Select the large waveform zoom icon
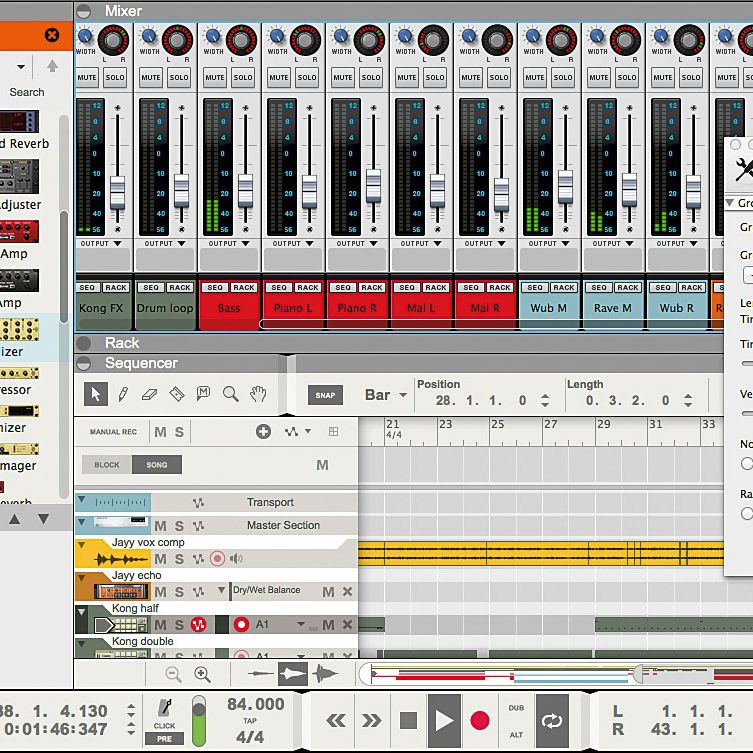The width and height of the screenshot is (753, 753). (325, 674)
